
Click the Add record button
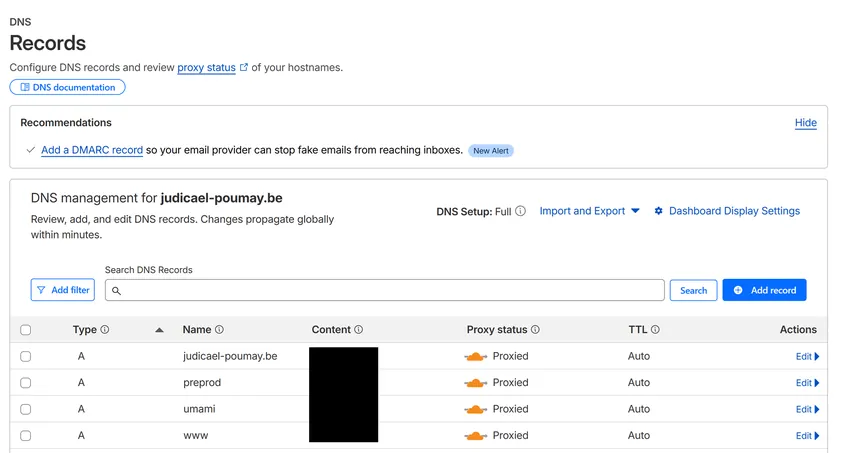[x=764, y=290]
